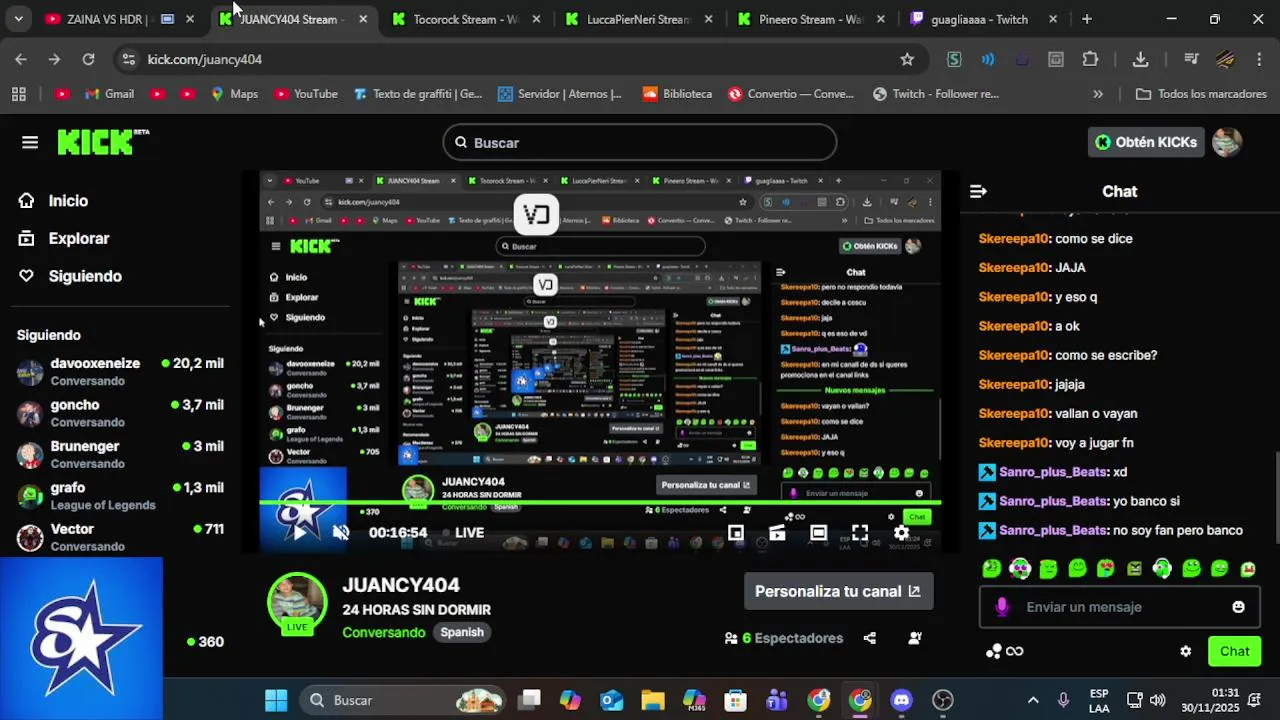Show hidden system tray icons
Screen dimensions: 1280x720
click(1033, 700)
